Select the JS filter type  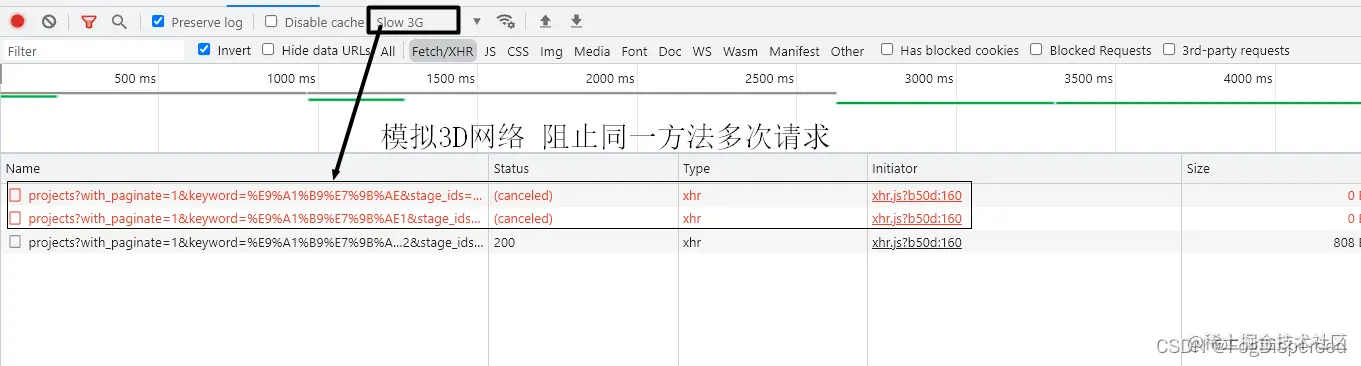pos(490,51)
